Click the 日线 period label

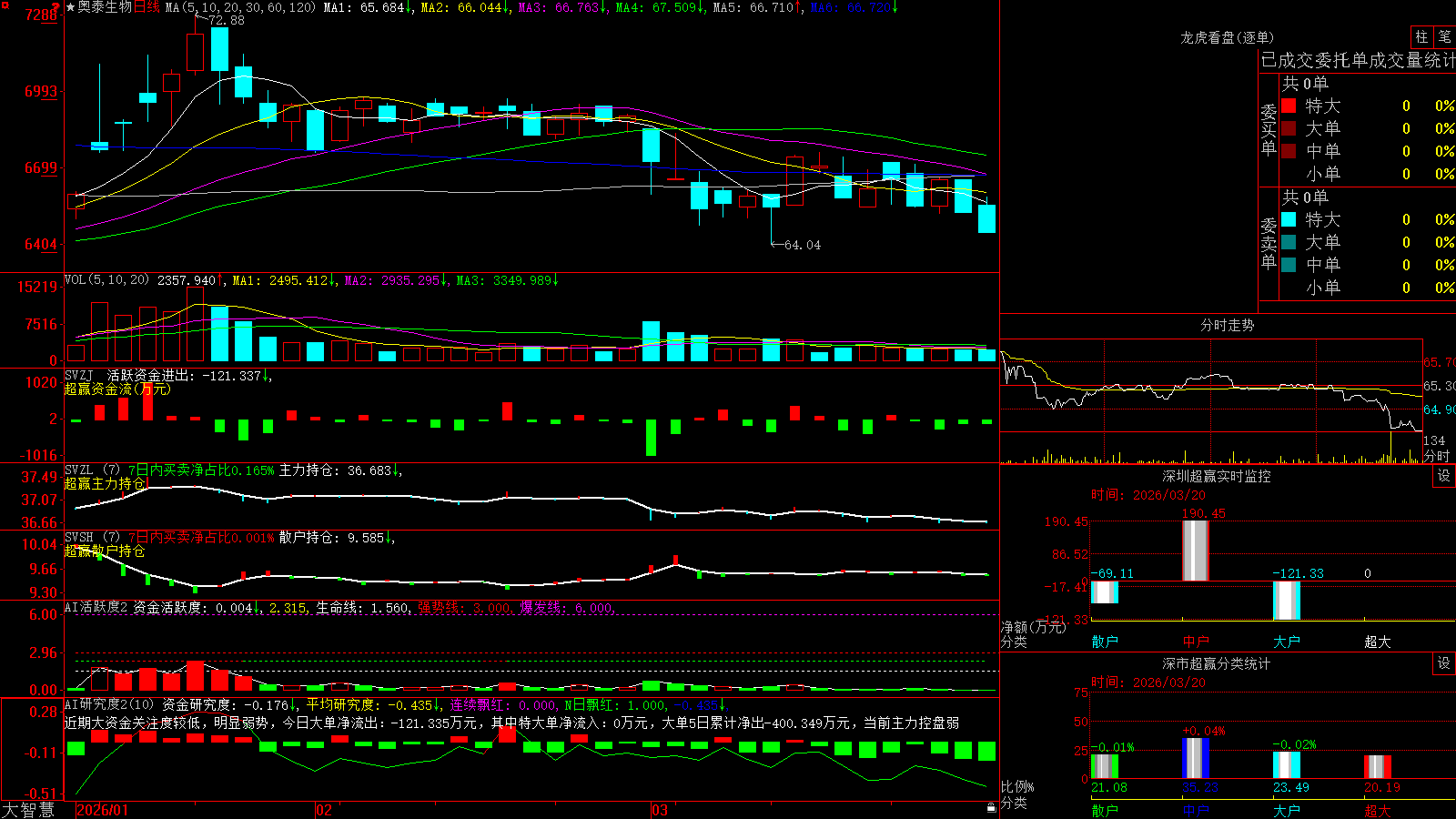tap(147, 7)
